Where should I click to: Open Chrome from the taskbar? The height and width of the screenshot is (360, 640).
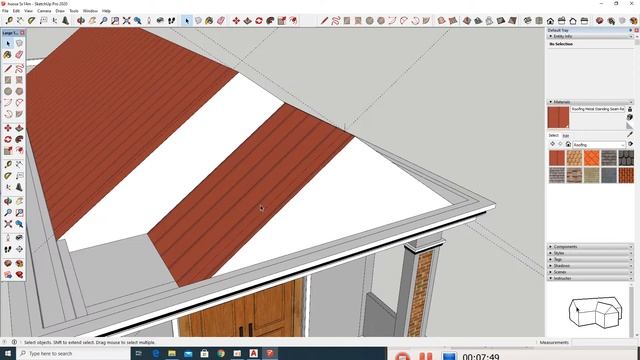click(x=221, y=353)
